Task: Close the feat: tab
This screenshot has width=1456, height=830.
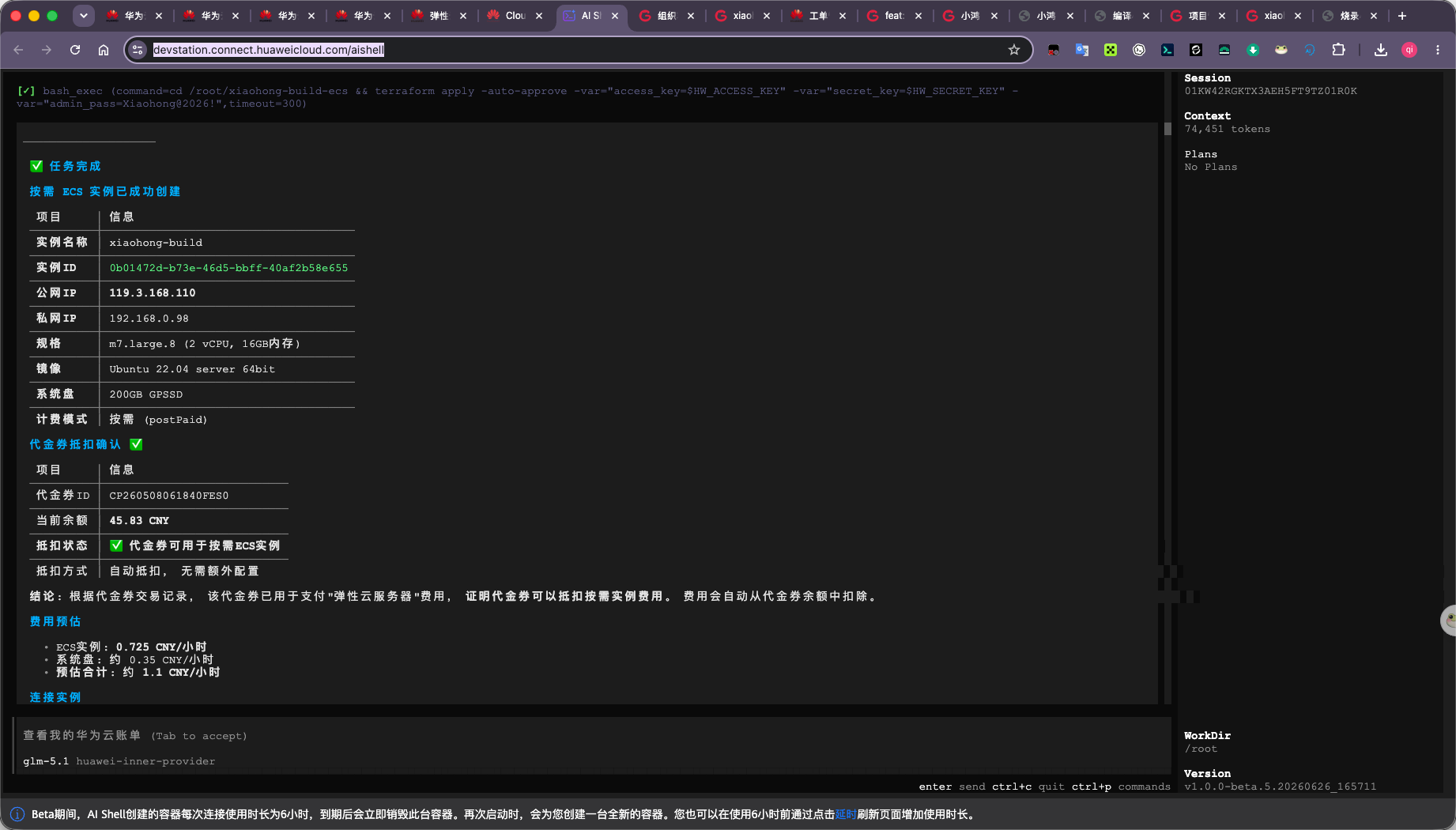Action: [x=918, y=16]
